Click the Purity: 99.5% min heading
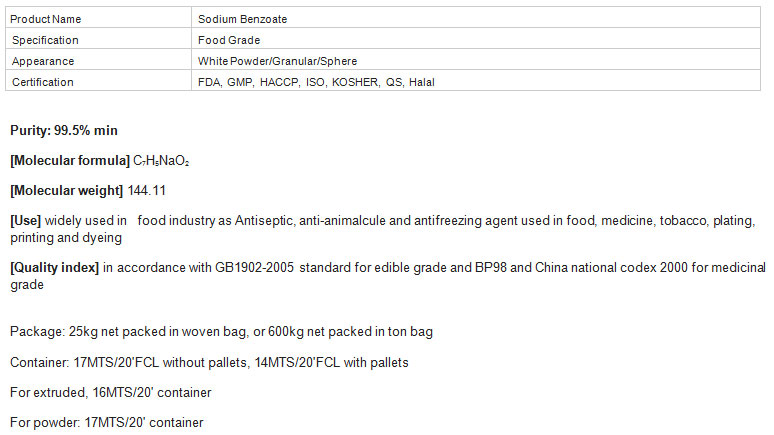 pyautogui.click(x=64, y=130)
